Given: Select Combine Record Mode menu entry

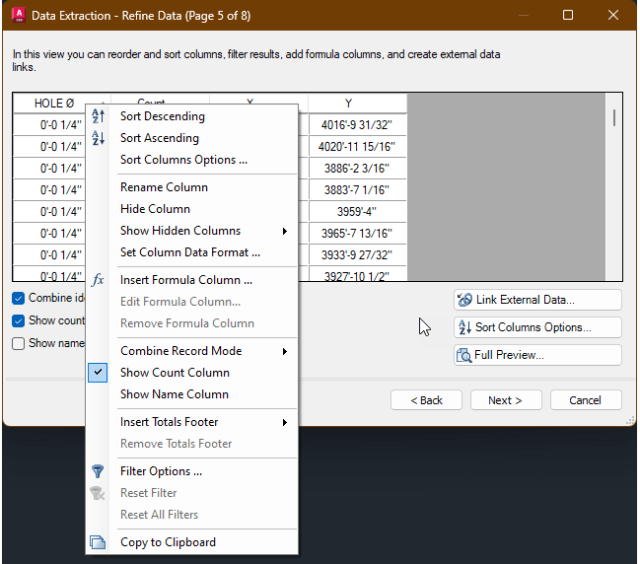Looking at the screenshot, I should [x=192, y=351].
